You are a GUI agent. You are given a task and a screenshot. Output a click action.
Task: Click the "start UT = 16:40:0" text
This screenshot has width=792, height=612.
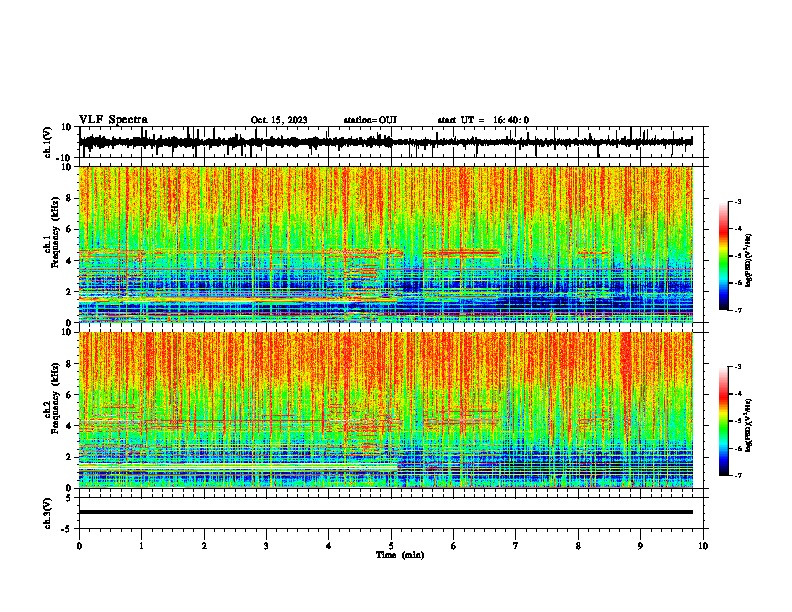coord(483,120)
